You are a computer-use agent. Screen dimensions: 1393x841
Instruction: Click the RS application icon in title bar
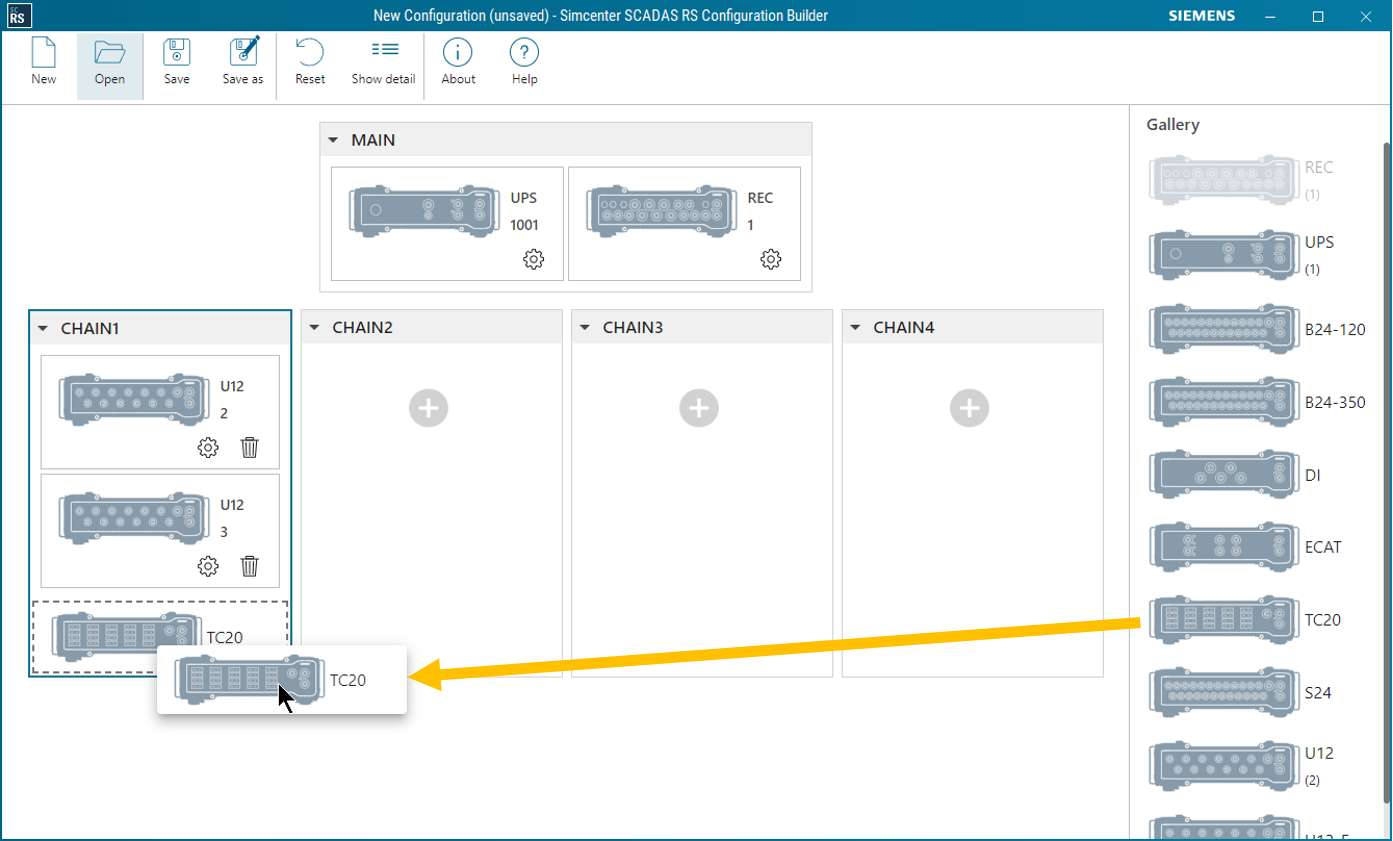click(x=18, y=15)
